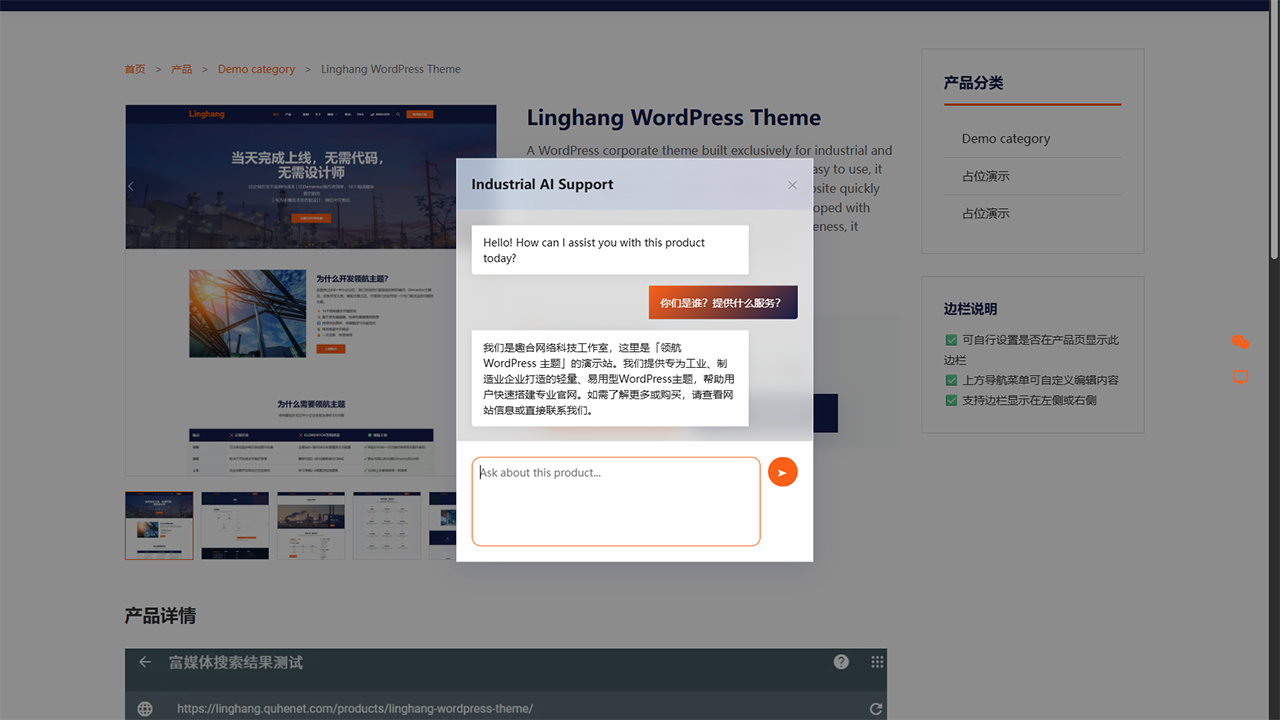Close the Industrial AI Support chat window

tap(792, 185)
